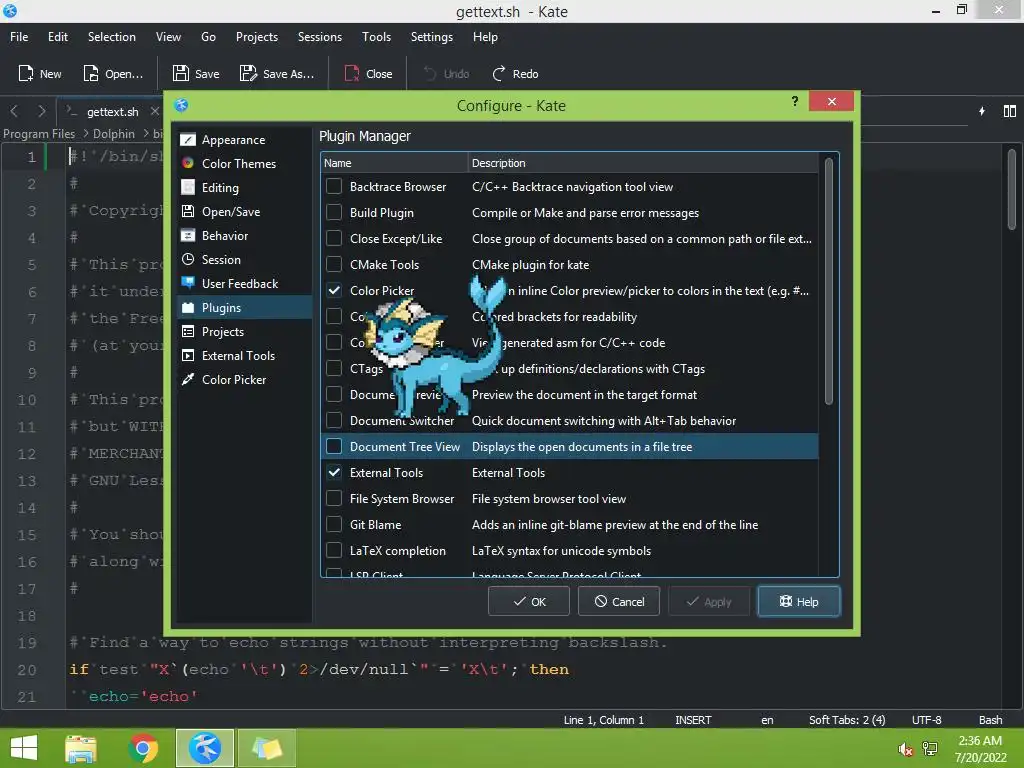Screen dimensions: 1024x768
Task: Open File Explorer from the taskbar
Action: [x=81, y=748]
